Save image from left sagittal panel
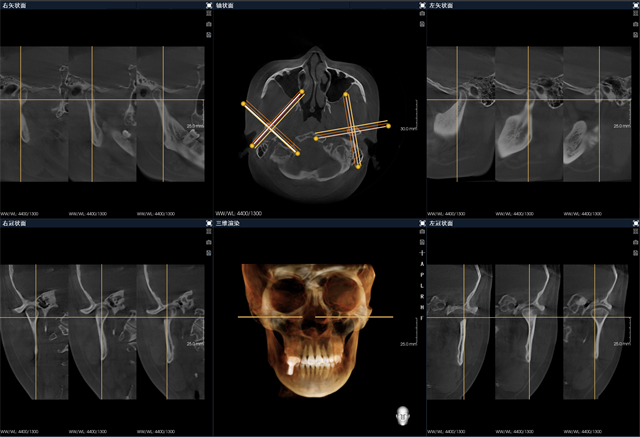Image resolution: width=640 pixels, height=437 pixels. click(636, 35)
